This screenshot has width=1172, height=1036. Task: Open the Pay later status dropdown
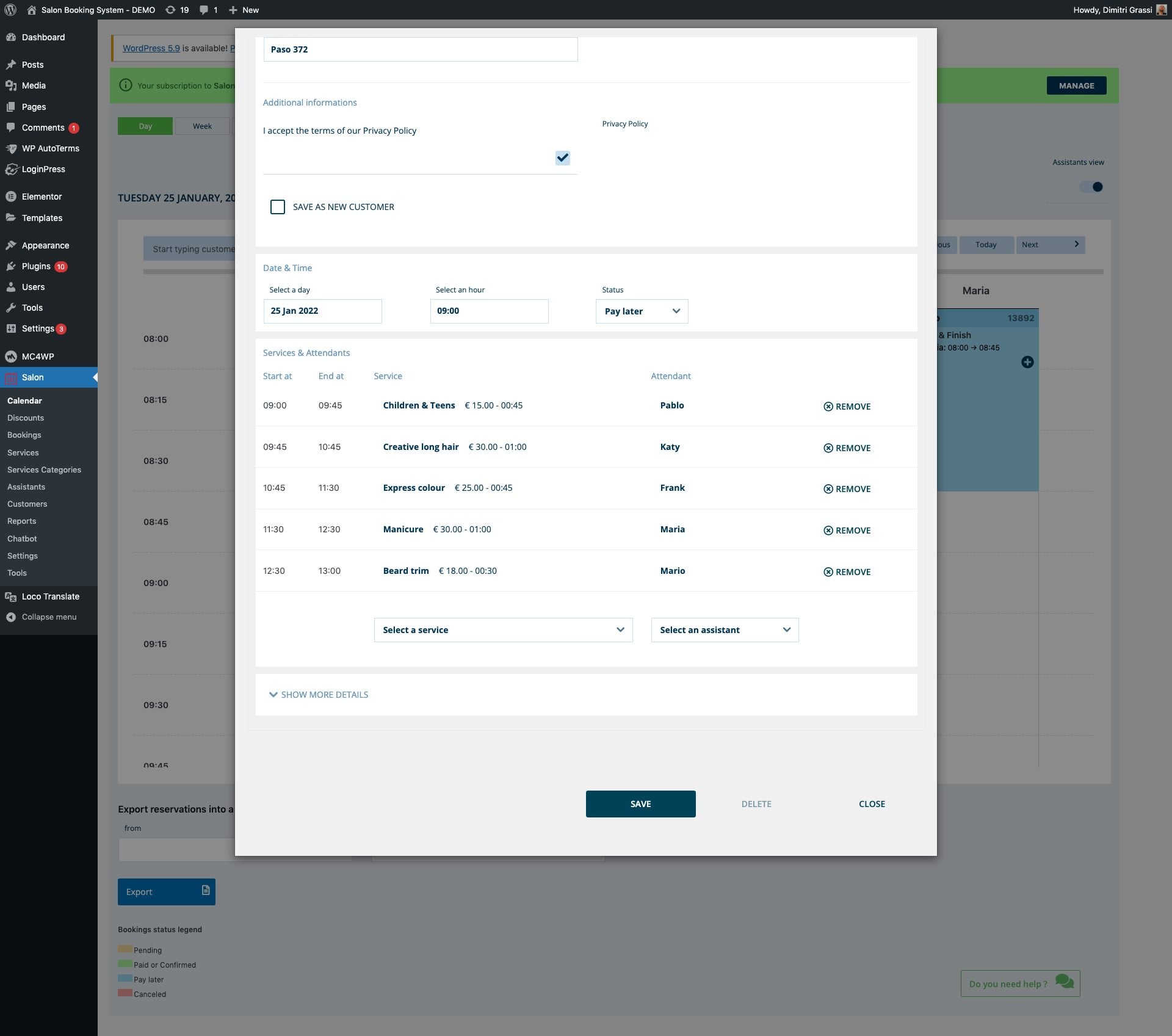642,311
